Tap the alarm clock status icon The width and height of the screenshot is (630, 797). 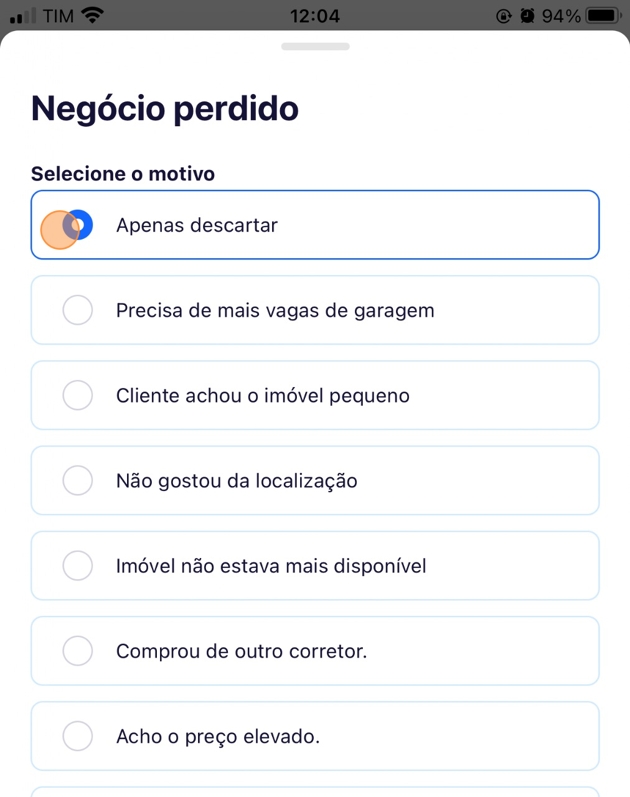pyautogui.click(x=528, y=16)
